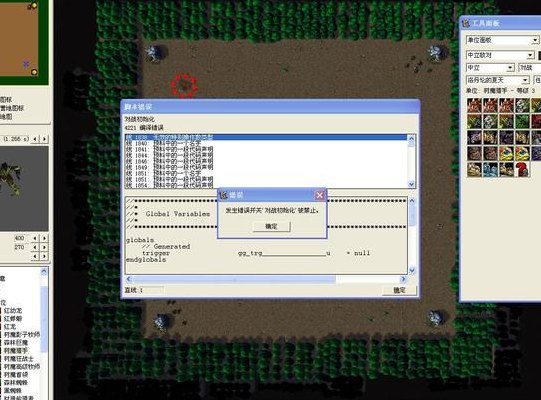Select 森林蜘蛛 in the unit list
Viewport: 541px width, 400px height.
16,382
